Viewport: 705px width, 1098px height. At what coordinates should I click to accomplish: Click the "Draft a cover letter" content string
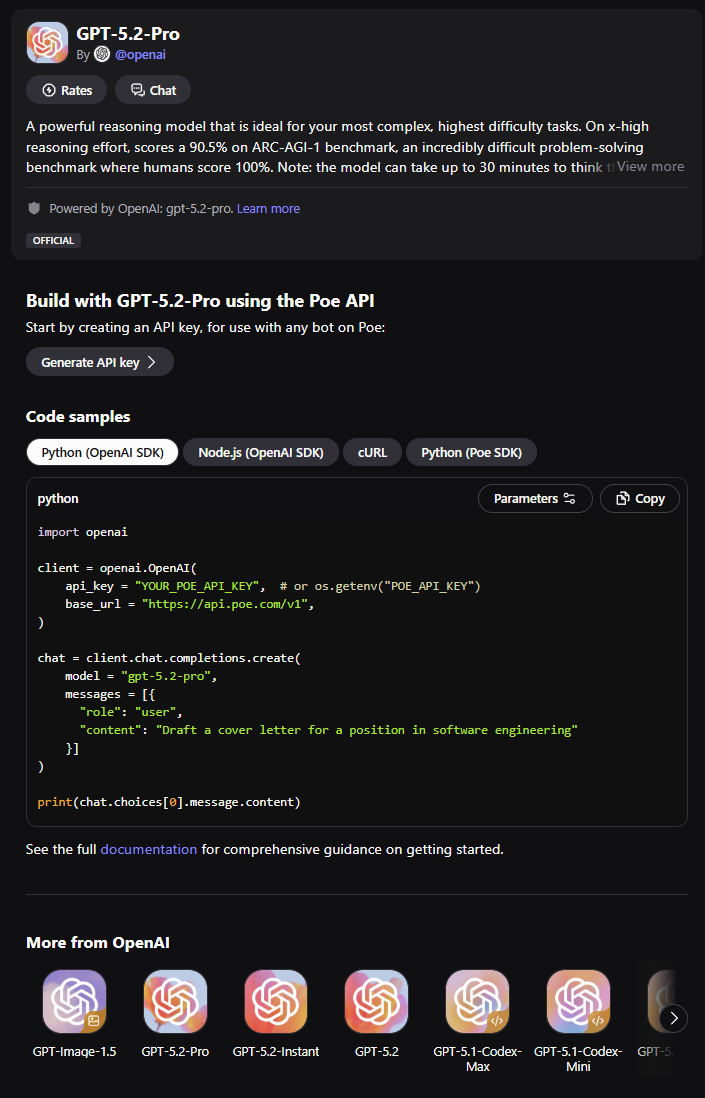tap(367, 730)
